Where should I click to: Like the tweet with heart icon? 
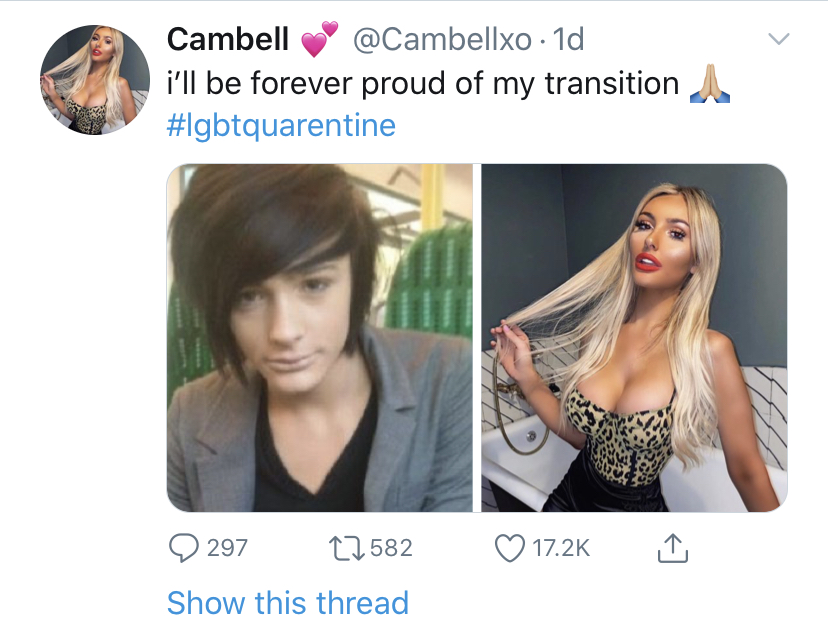tap(510, 548)
